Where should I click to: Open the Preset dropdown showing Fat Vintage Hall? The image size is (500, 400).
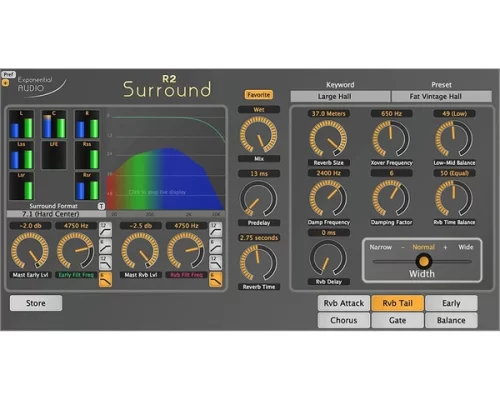[x=442, y=96]
